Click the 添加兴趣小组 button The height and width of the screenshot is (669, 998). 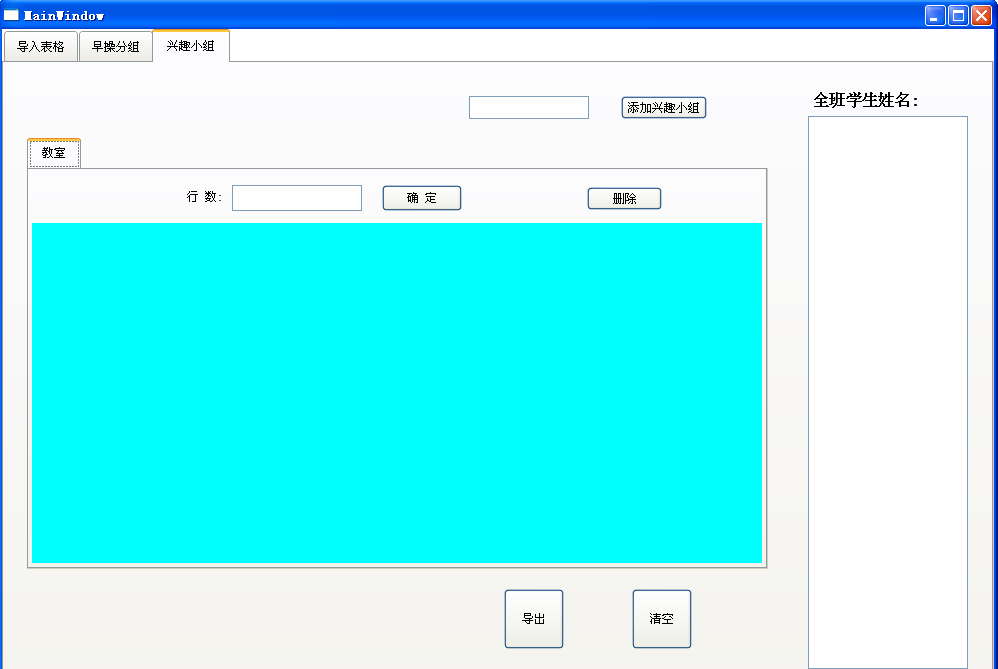[663, 107]
